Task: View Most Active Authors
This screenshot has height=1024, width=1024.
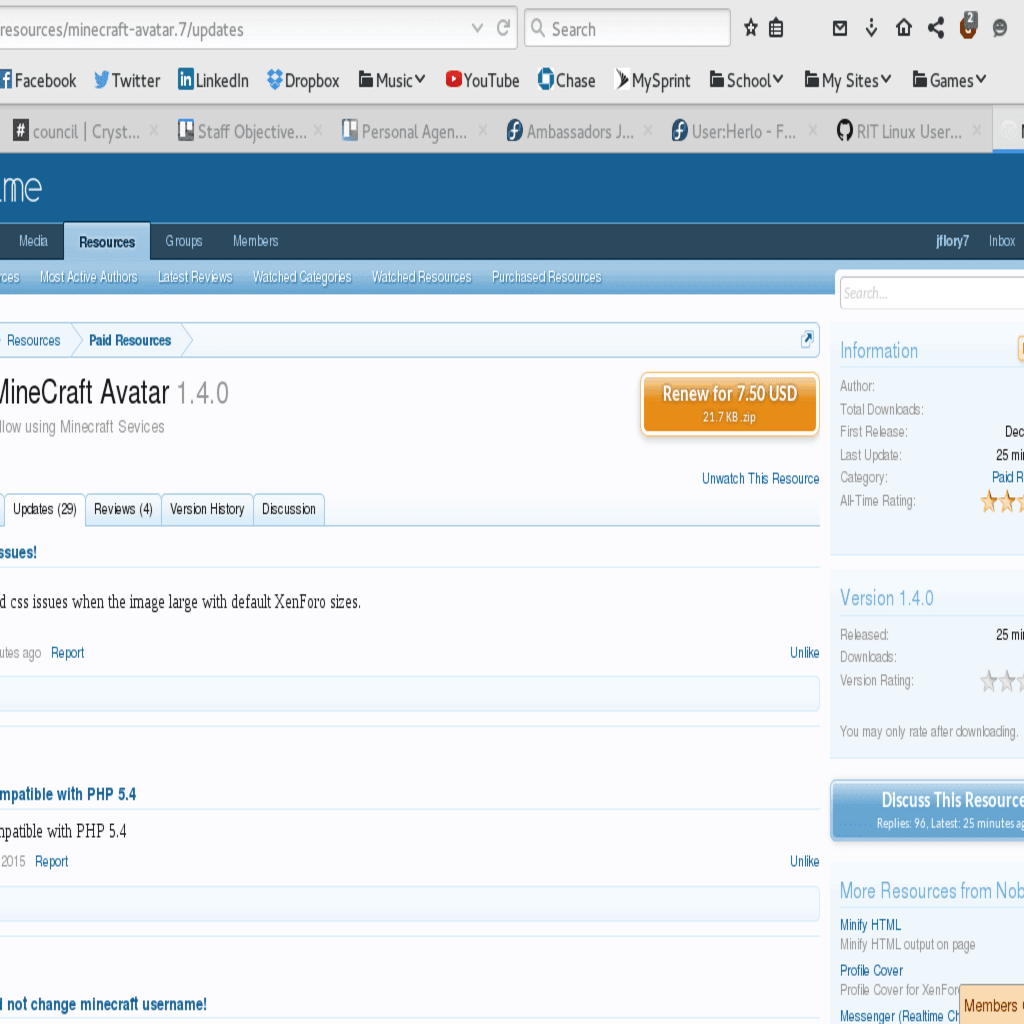Action: click(89, 277)
